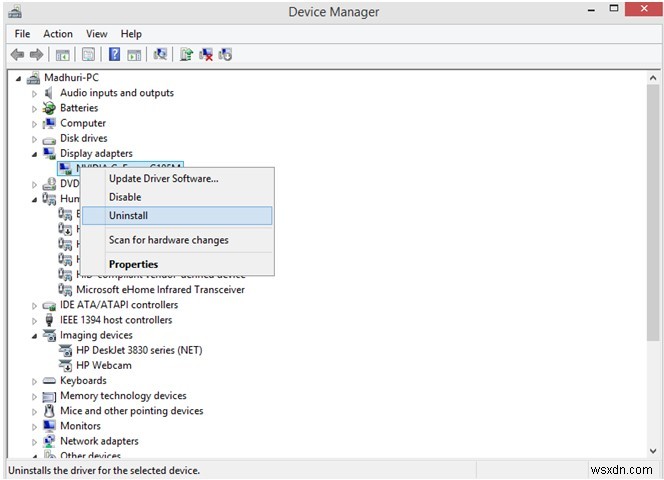Click Scan for hardware changes toolbar icon

click(160, 54)
